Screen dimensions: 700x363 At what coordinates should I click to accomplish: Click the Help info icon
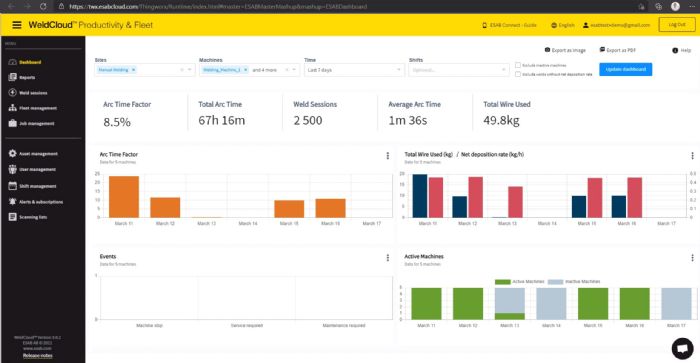click(x=675, y=50)
